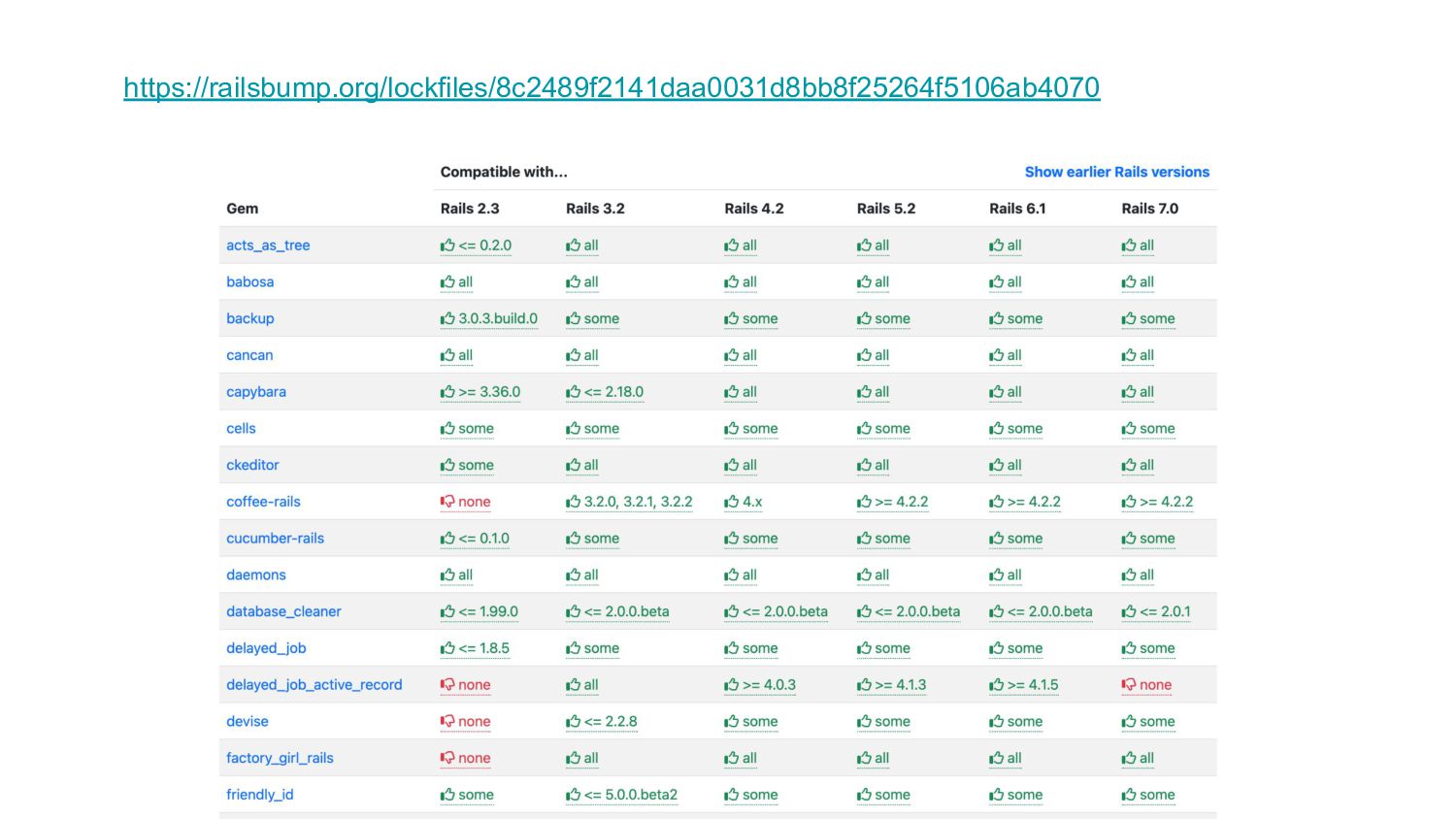Open the delayed_job gem link
The height and width of the screenshot is (819, 1456).
pyautogui.click(x=266, y=648)
